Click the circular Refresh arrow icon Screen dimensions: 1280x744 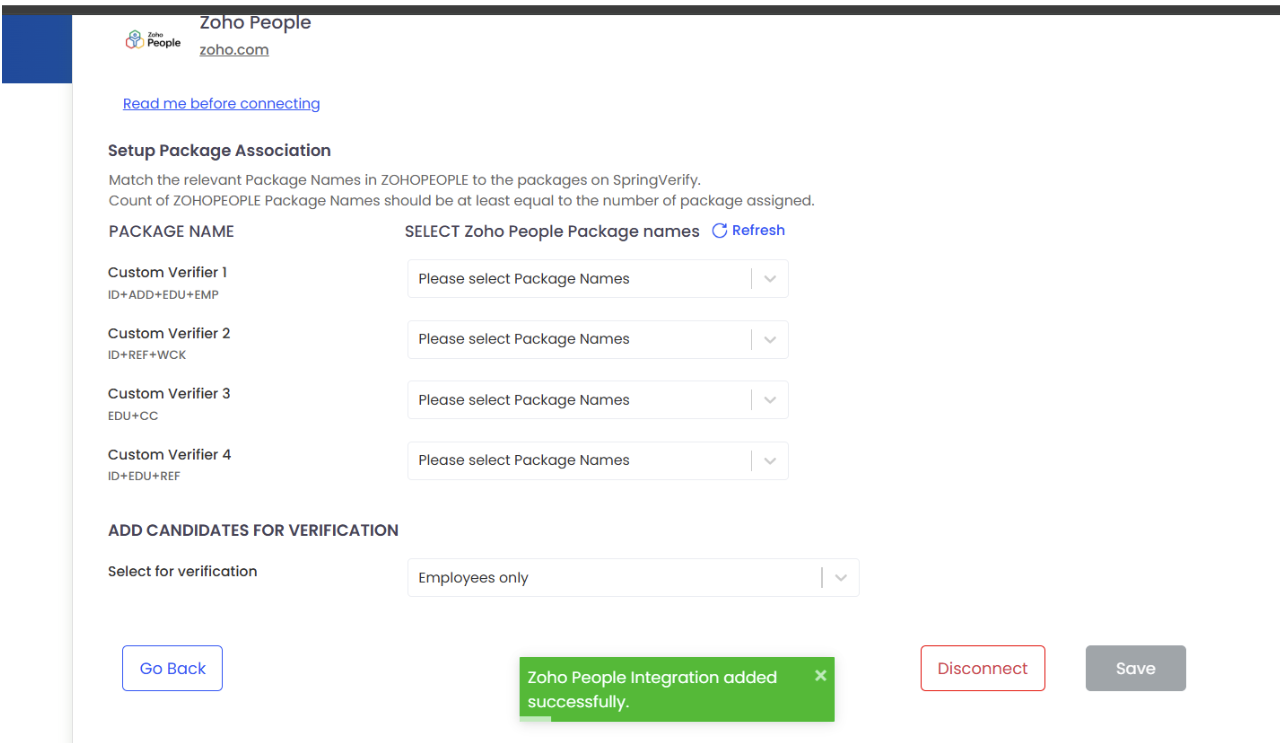click(x=719, y=231)
